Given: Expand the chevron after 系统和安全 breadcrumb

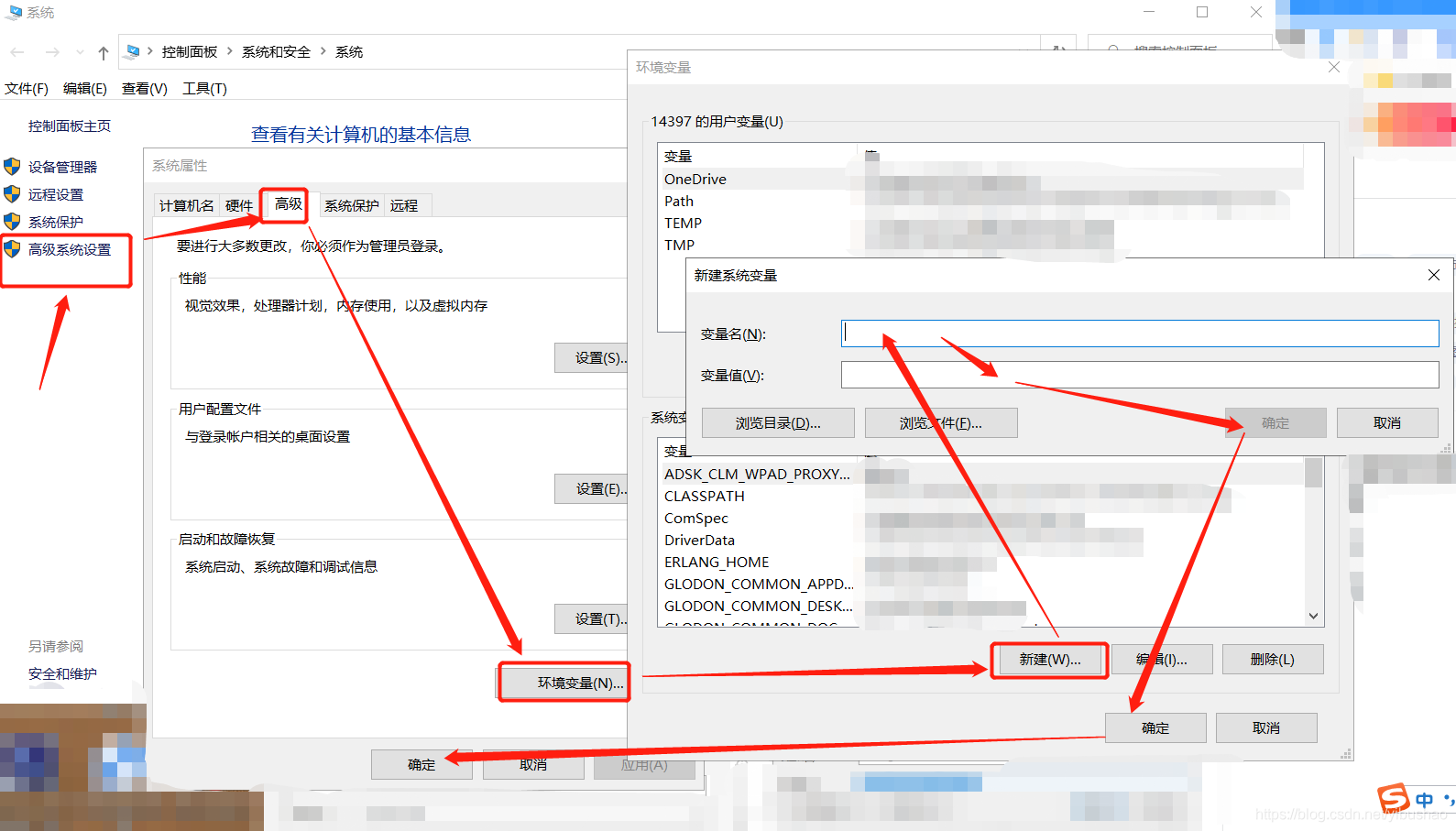Looking at the screenshot, I should point(323,51).
